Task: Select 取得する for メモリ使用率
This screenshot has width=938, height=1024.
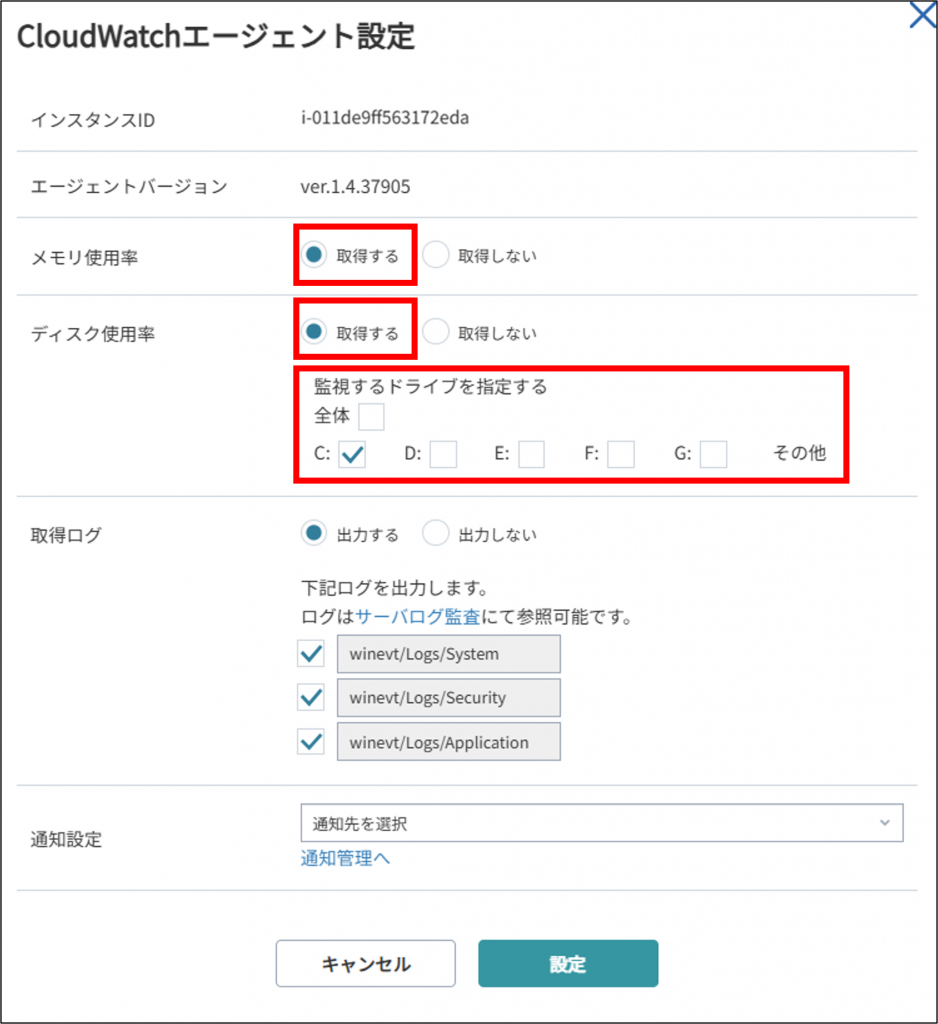Action: tap(315, 255)
